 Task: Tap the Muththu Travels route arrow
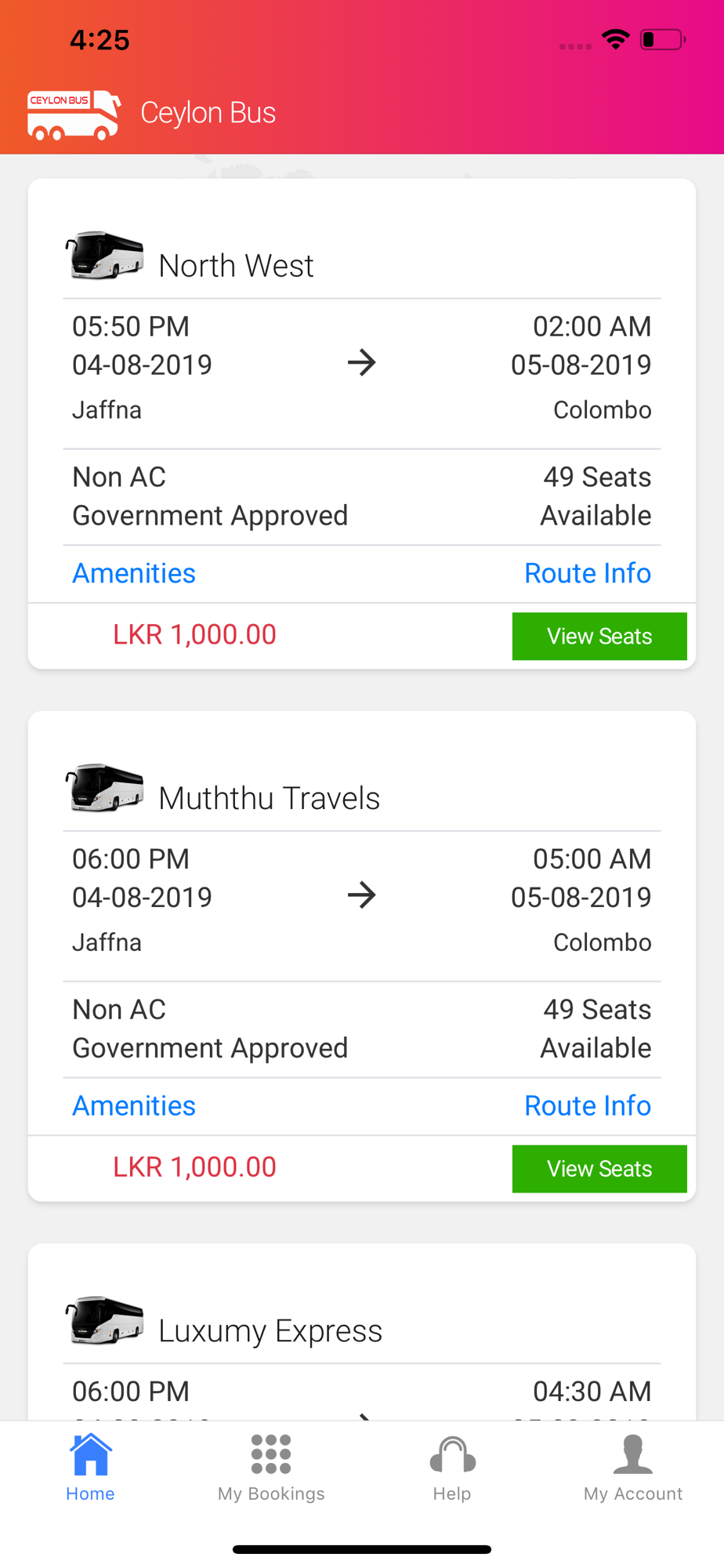pyautogui.click(x=362, y=895)
